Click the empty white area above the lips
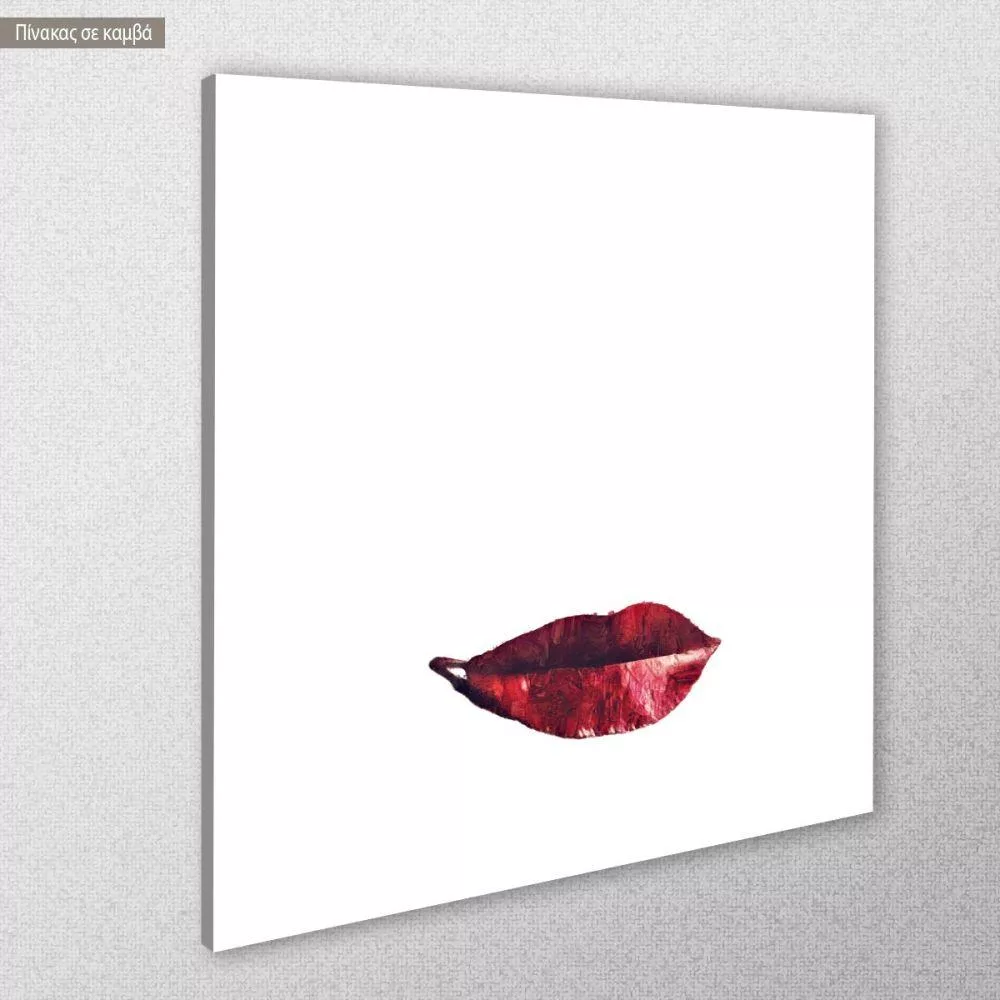 (540, 350)
